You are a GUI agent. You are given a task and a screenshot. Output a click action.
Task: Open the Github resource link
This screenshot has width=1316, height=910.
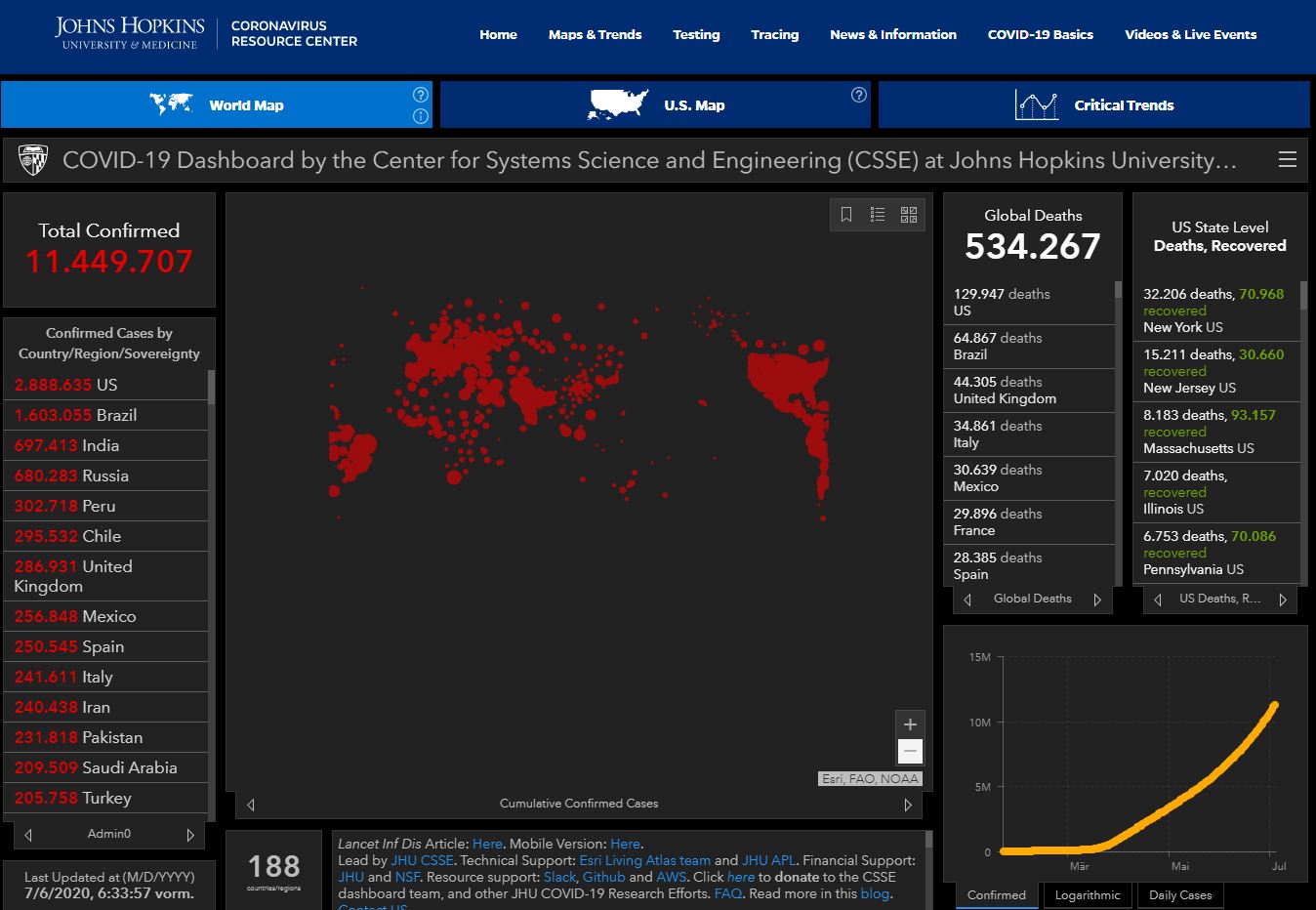[603, 877]
